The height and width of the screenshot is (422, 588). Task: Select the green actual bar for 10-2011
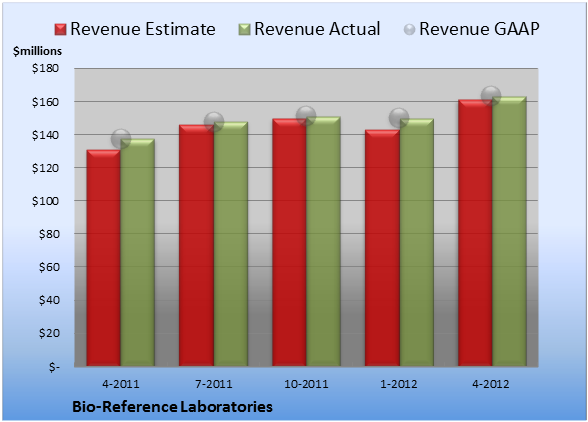tap(324, 242)
